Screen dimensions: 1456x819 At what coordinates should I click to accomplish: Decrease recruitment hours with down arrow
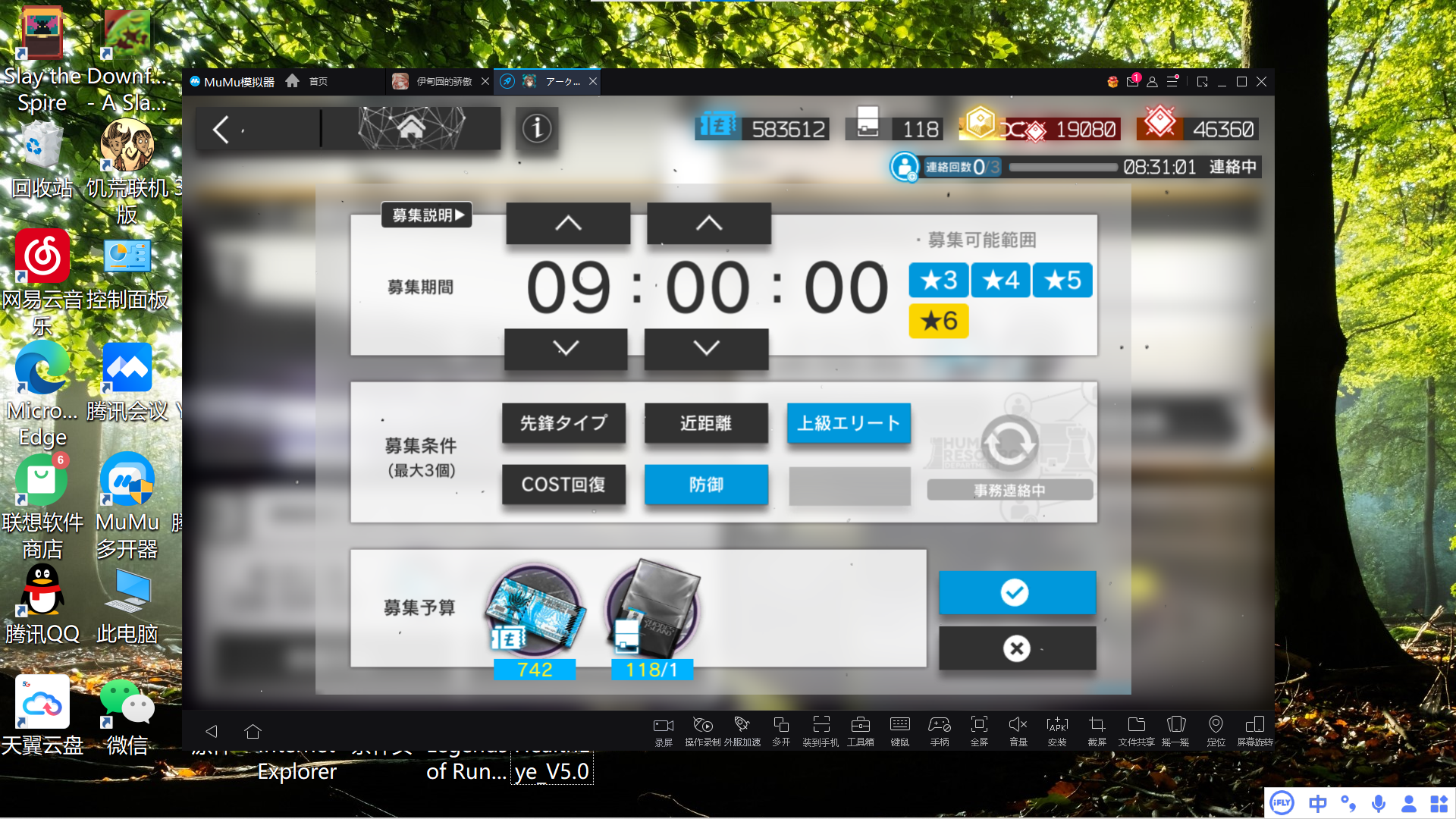tap(566, 348)
